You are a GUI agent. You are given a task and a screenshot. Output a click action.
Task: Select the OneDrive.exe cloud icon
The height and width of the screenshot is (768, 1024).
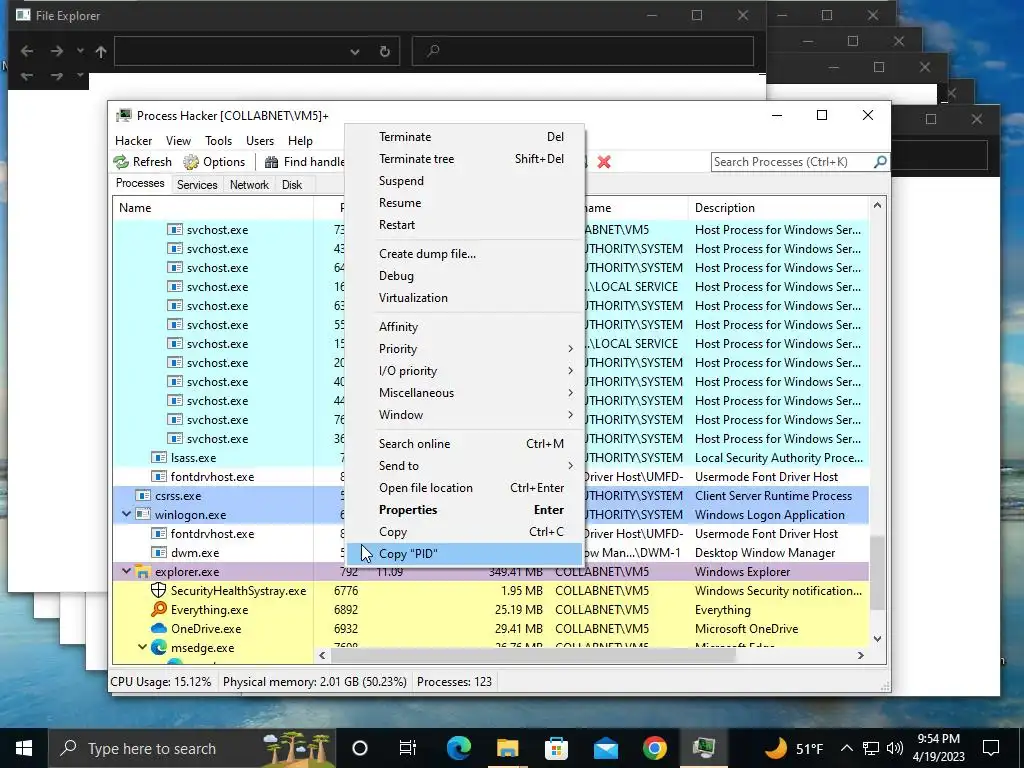[159, 628]
